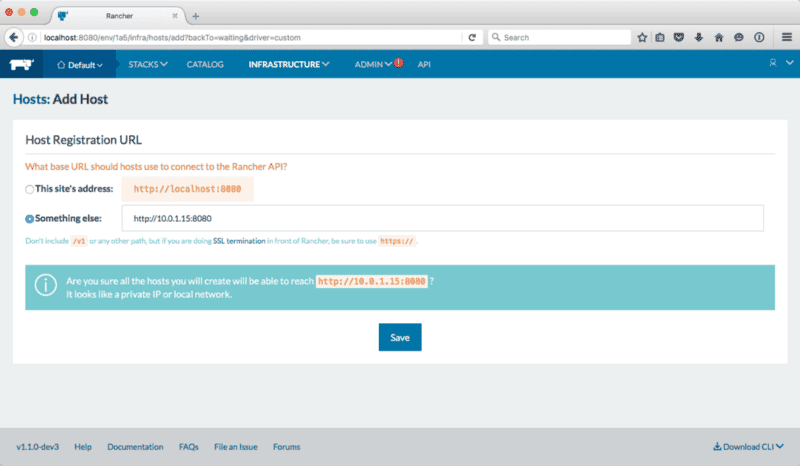Bookmark this page with the star icon

tap(642, 37)
